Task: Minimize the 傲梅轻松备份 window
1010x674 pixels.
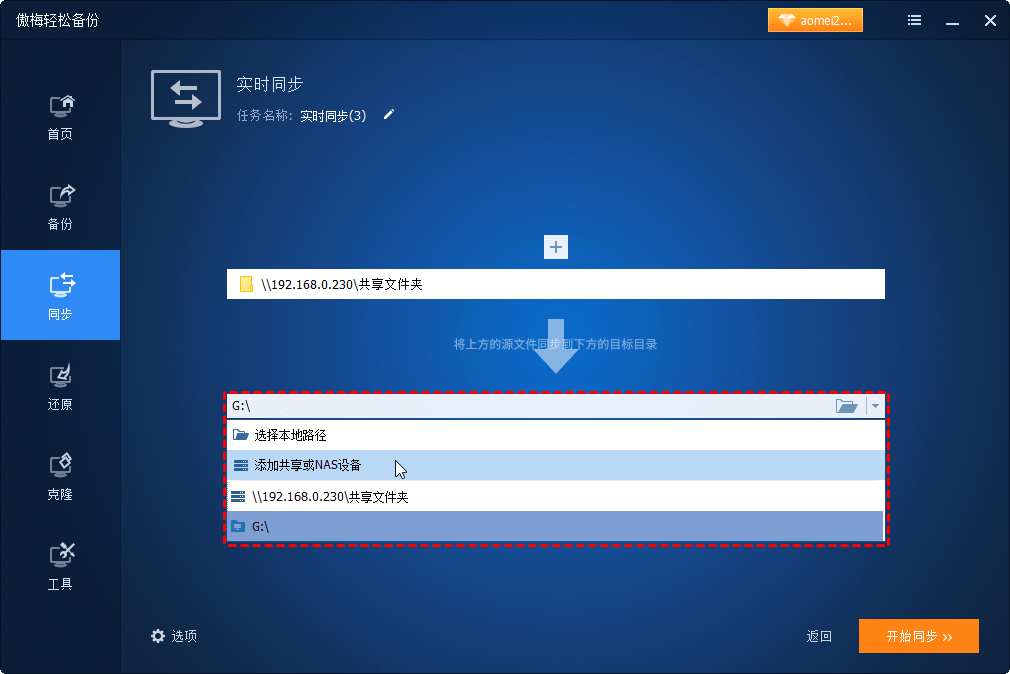Action: click(x=952, y=21)
